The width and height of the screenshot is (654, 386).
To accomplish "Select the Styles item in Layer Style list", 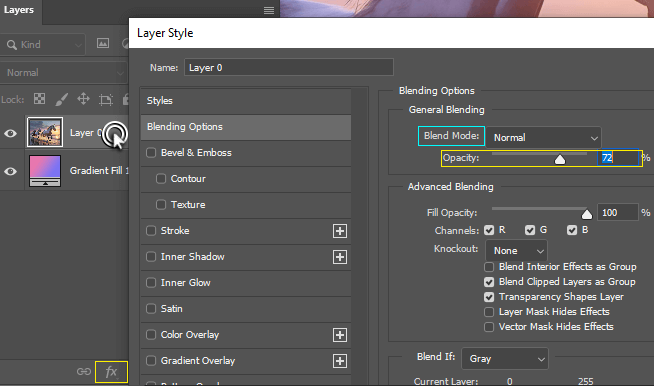I will [246, 101].
